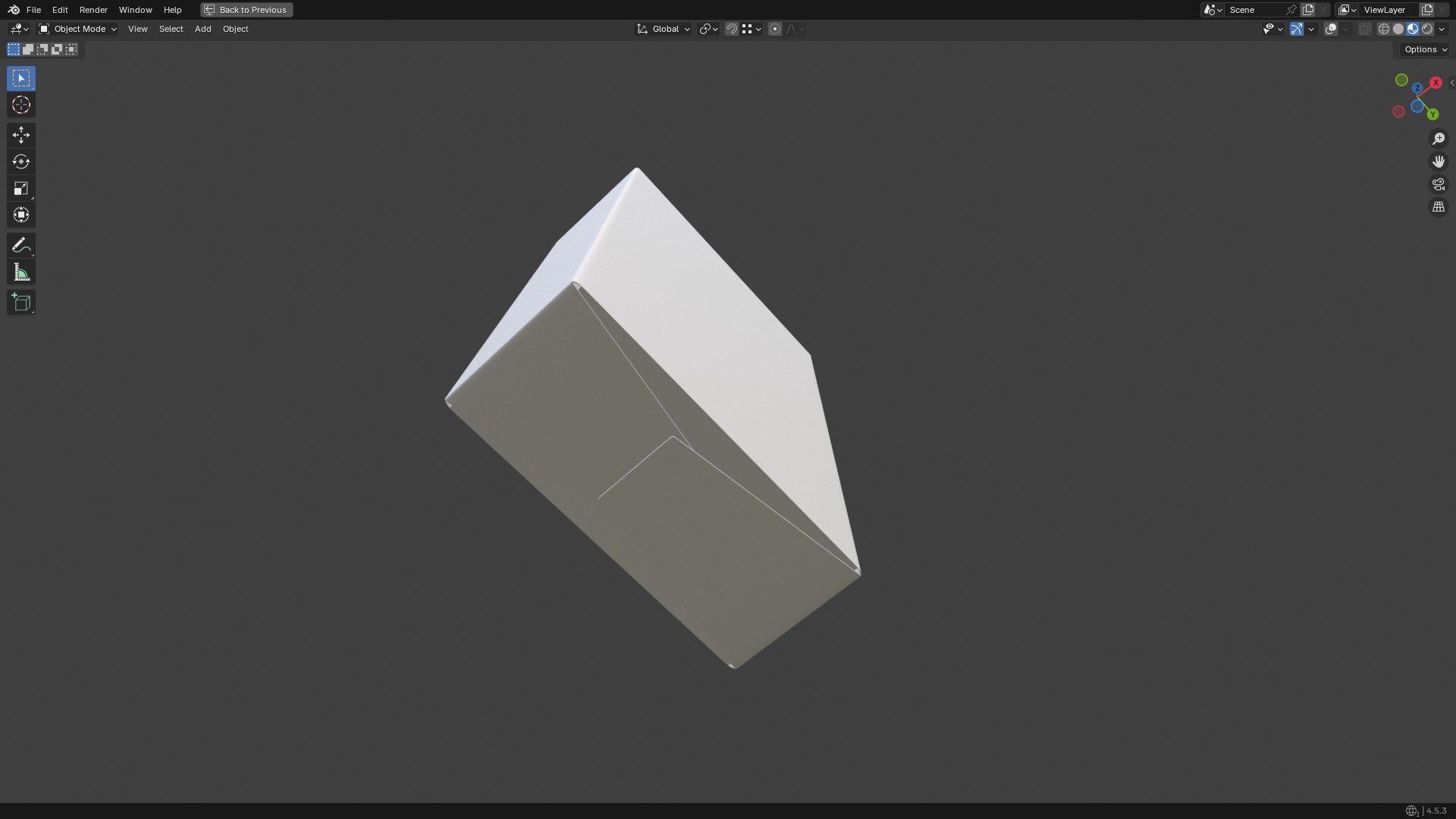Viewport: 1456px width, 819px height.
Task: Select the Measure tool
Action: click(x=20, y=272)
